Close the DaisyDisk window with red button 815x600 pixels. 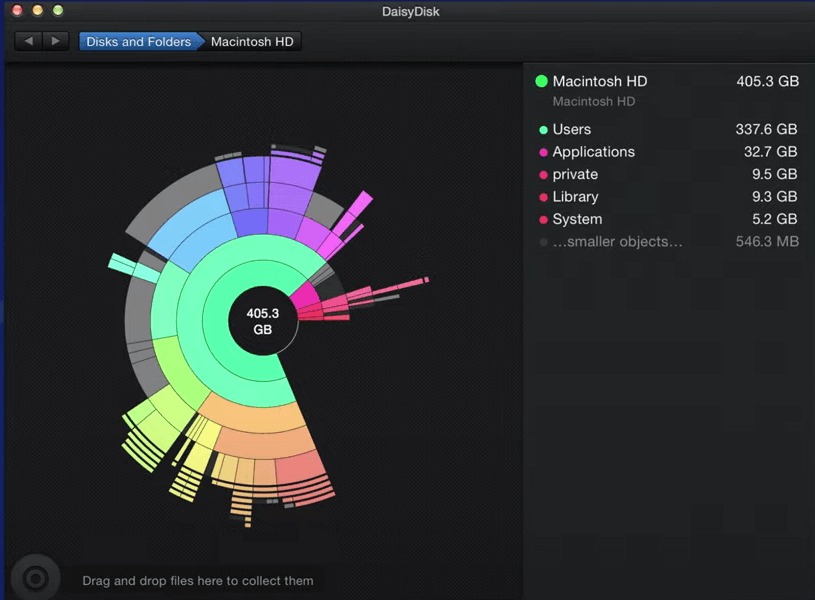17,10
